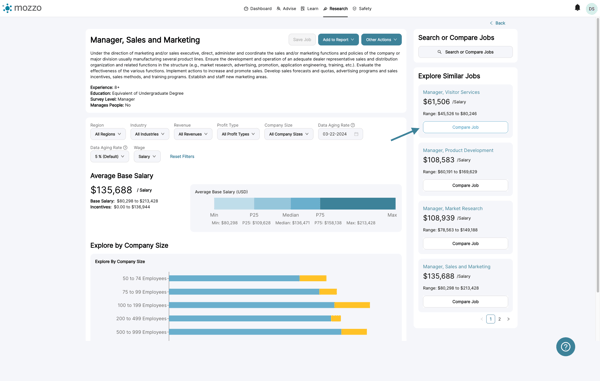The width and height of the screenshot is (600, 381).
Task: Open notifications bell icon
Action: click(x=577, y=8)
